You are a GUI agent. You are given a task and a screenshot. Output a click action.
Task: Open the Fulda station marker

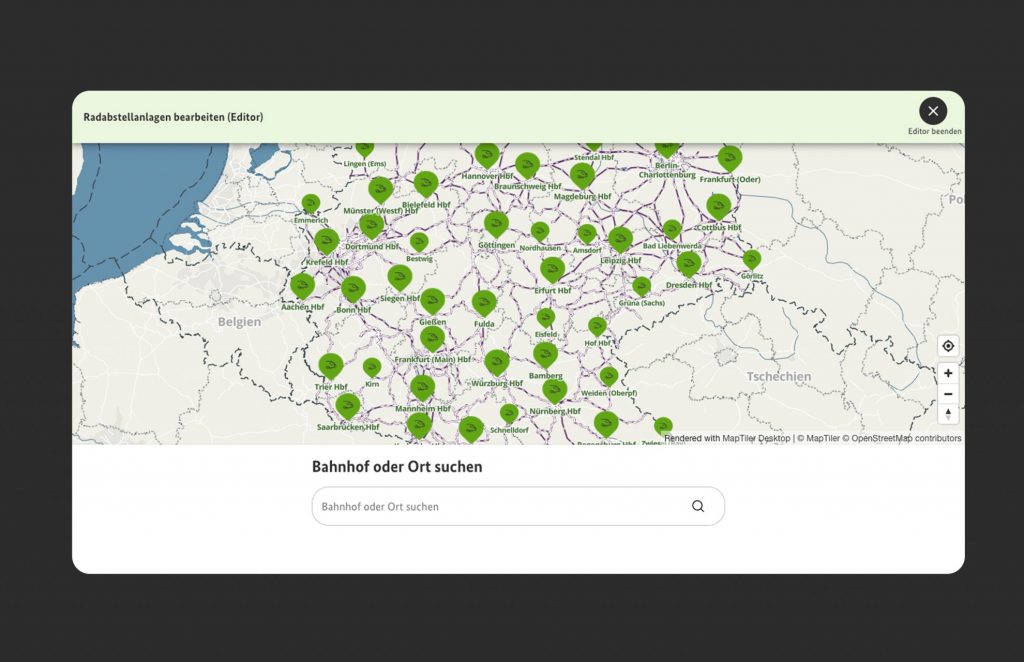coord(484,303)
